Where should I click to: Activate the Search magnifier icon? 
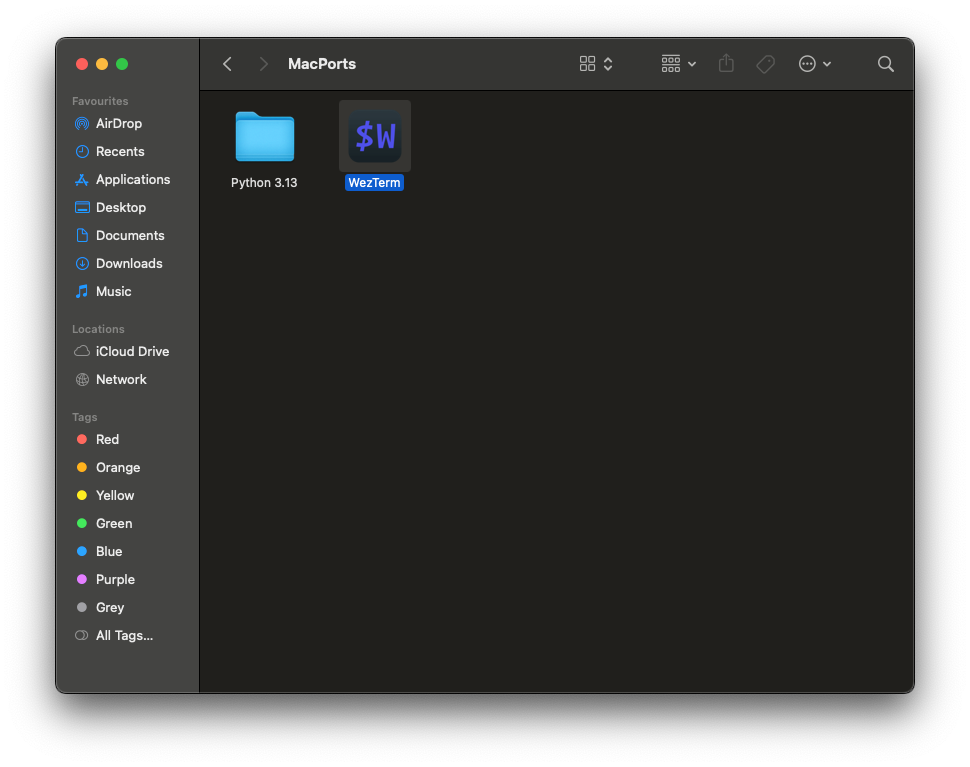coord(885,63)
